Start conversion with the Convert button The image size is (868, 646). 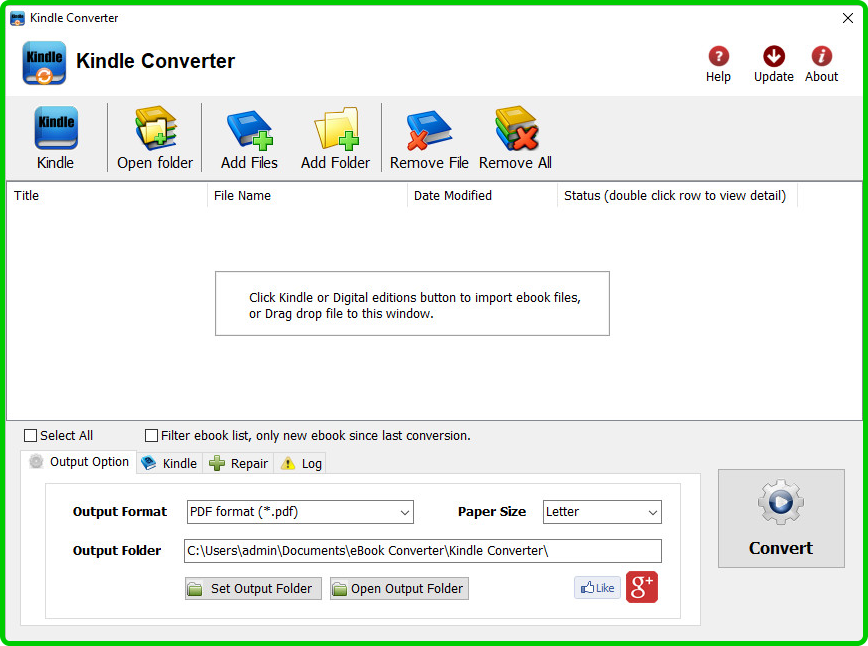click(x=781, y=518)
